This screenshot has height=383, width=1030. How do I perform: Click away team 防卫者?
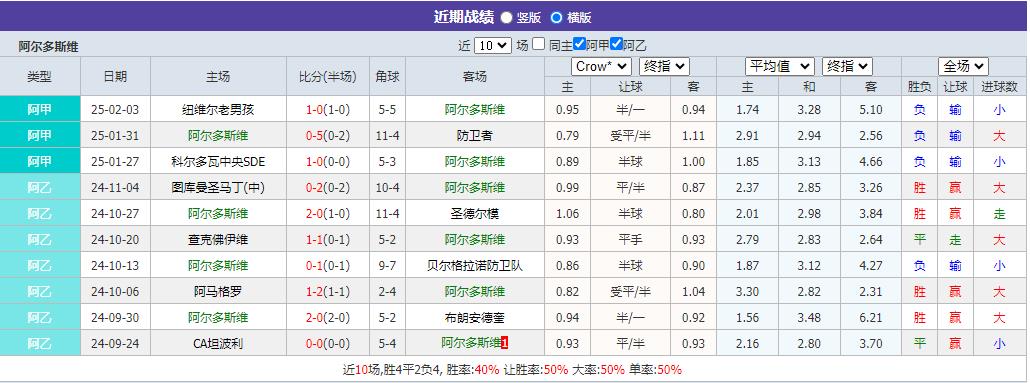click(474, 136)
